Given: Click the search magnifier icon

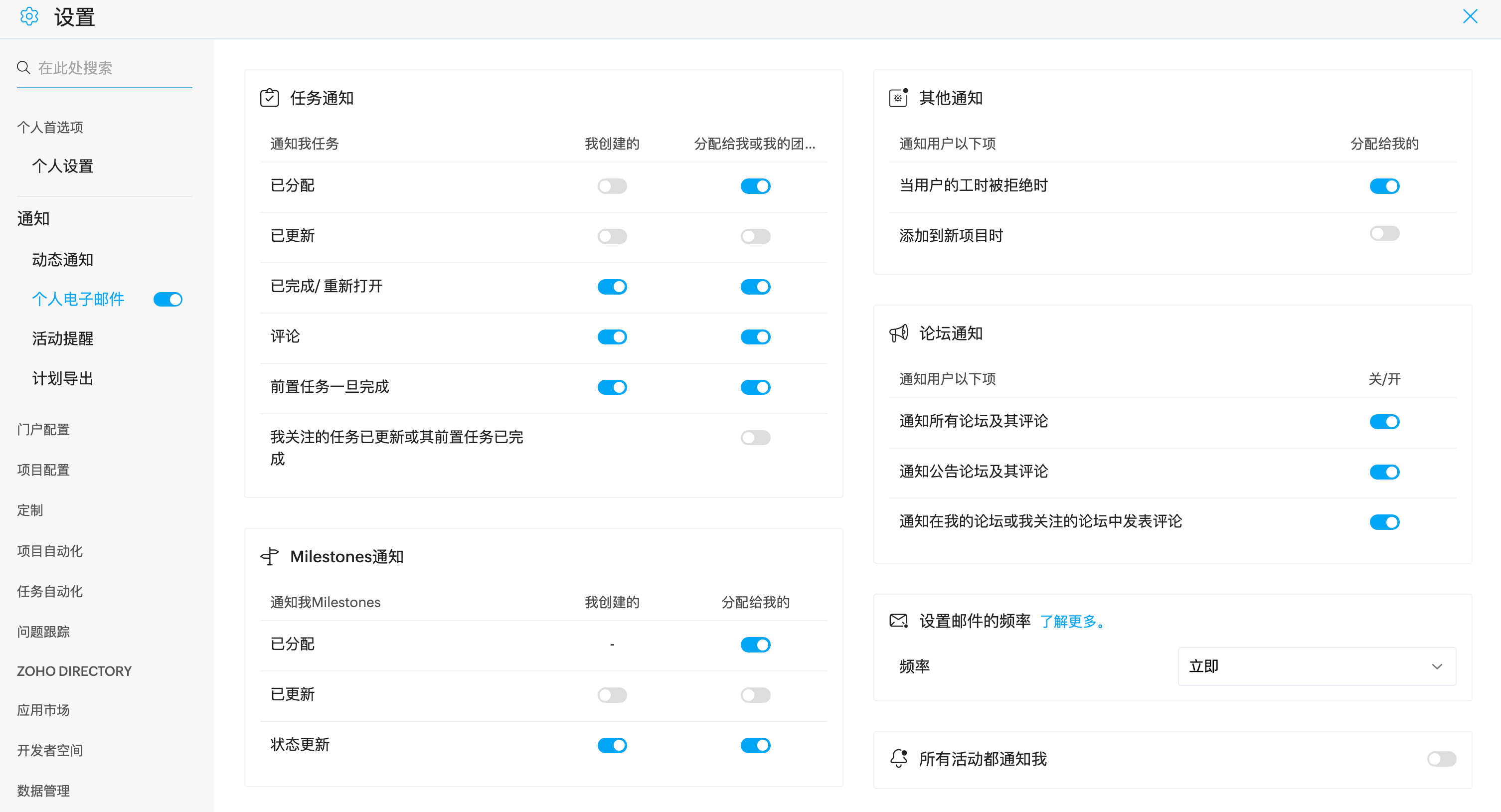Looking at the screenshot, I should (x=23, y=68).
